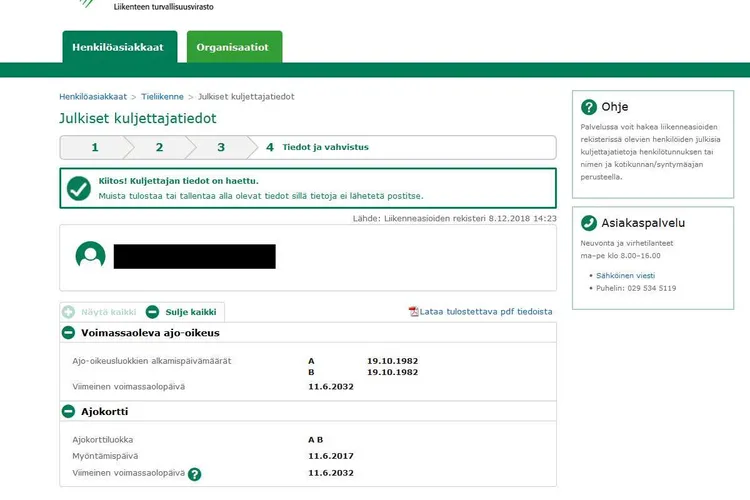
Task: Click the Asiakaspalvelu phone icon
Action: tap(588, 223)
